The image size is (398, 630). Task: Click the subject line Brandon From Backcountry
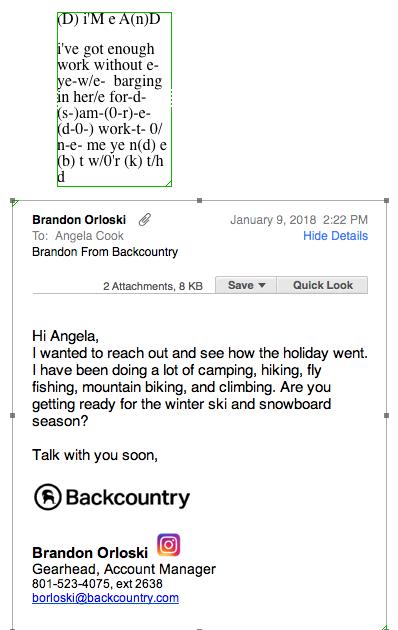click(x=105, y=252)
